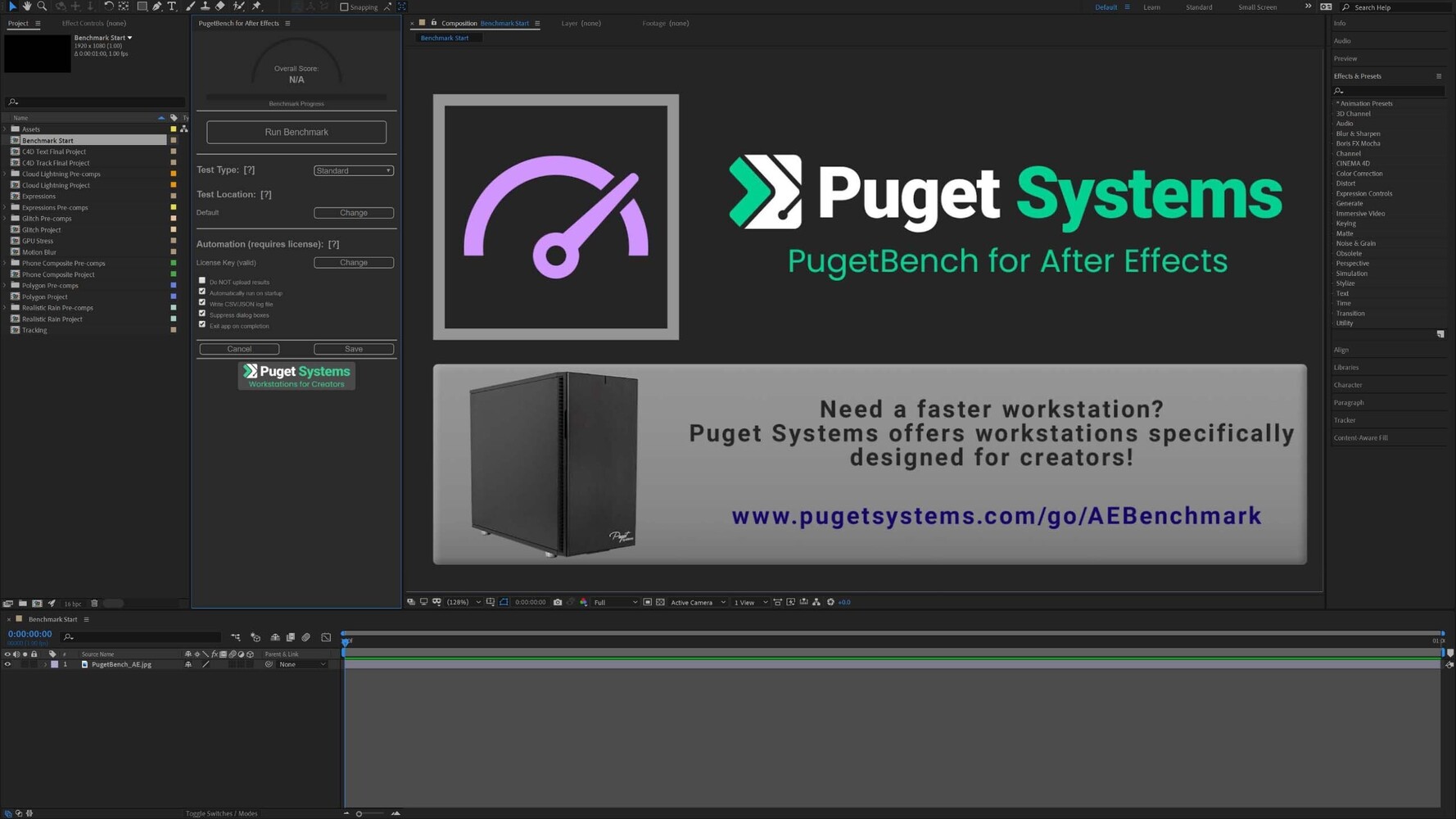This screenshot has width=1456, height=819.
Task: Check Do NOT upload results
Action: click(x=202, y=281)
